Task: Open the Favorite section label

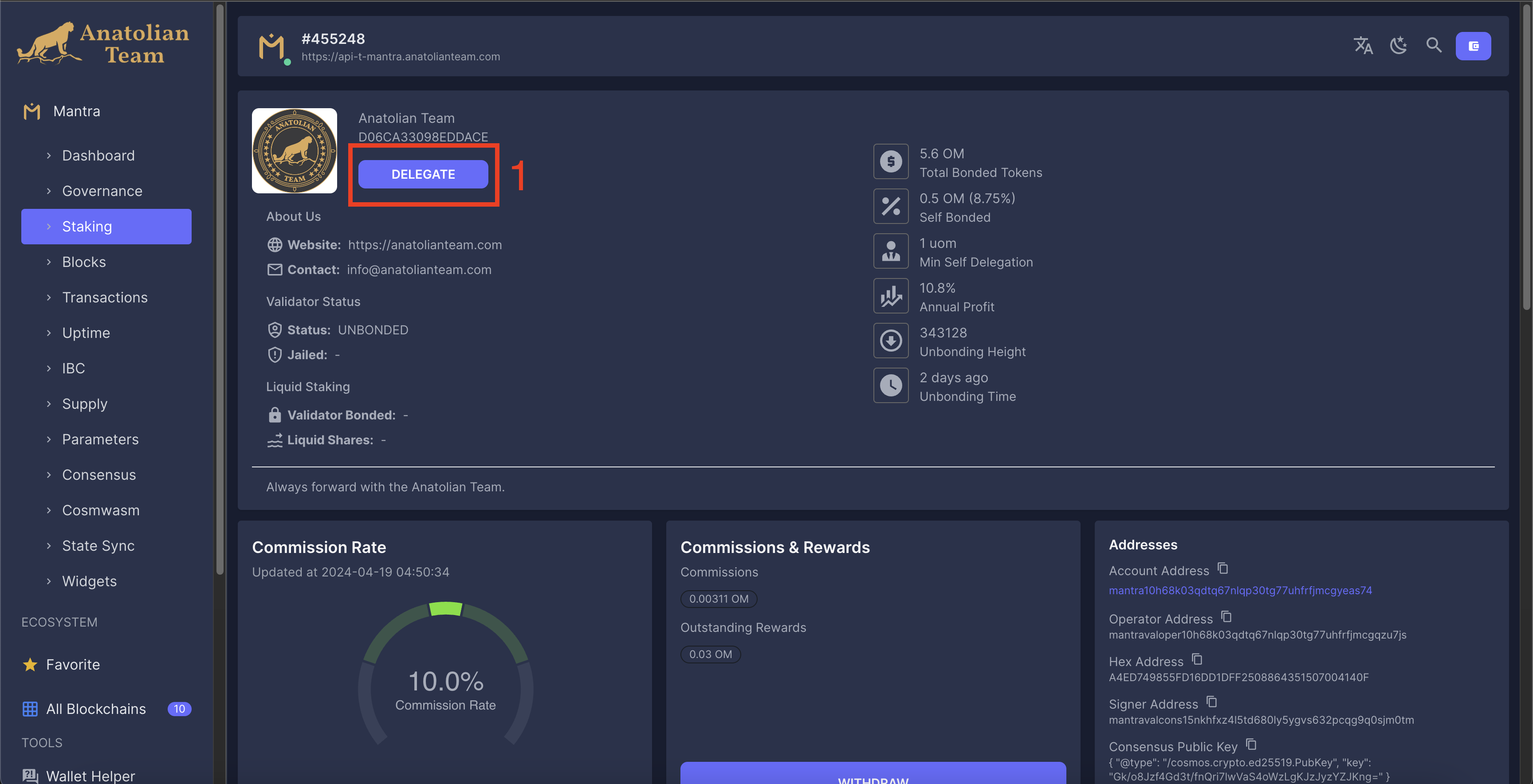Action: pos(73,664)
